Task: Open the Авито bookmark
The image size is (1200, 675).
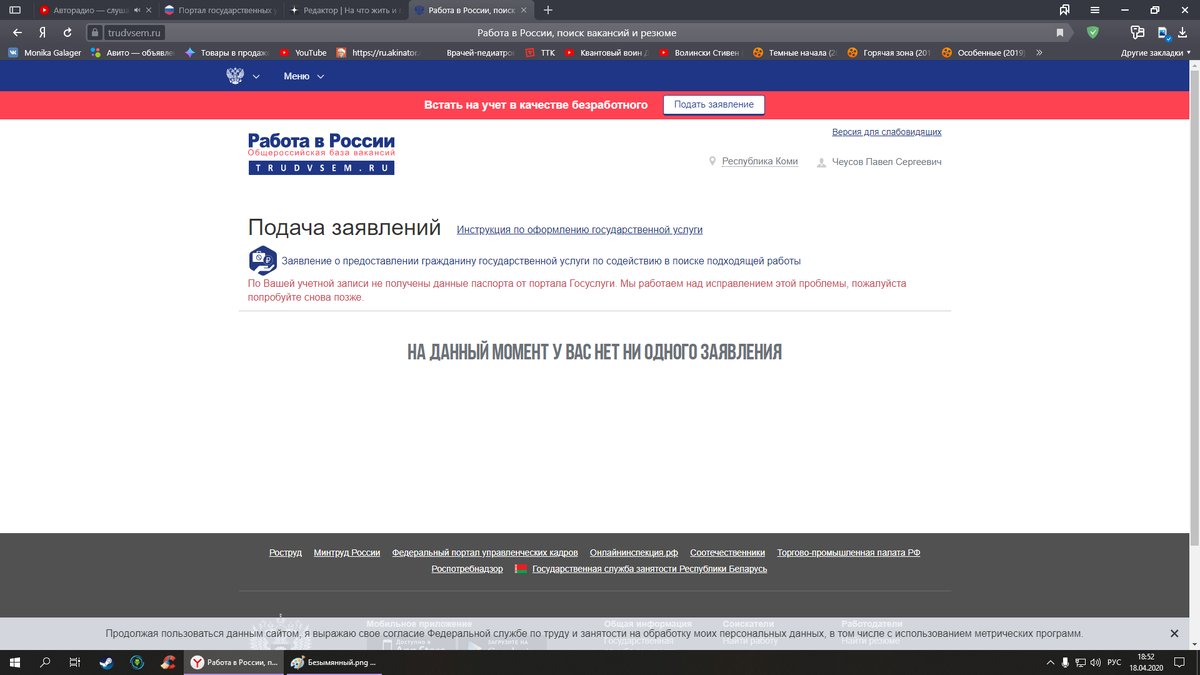Action: (132, 52)
